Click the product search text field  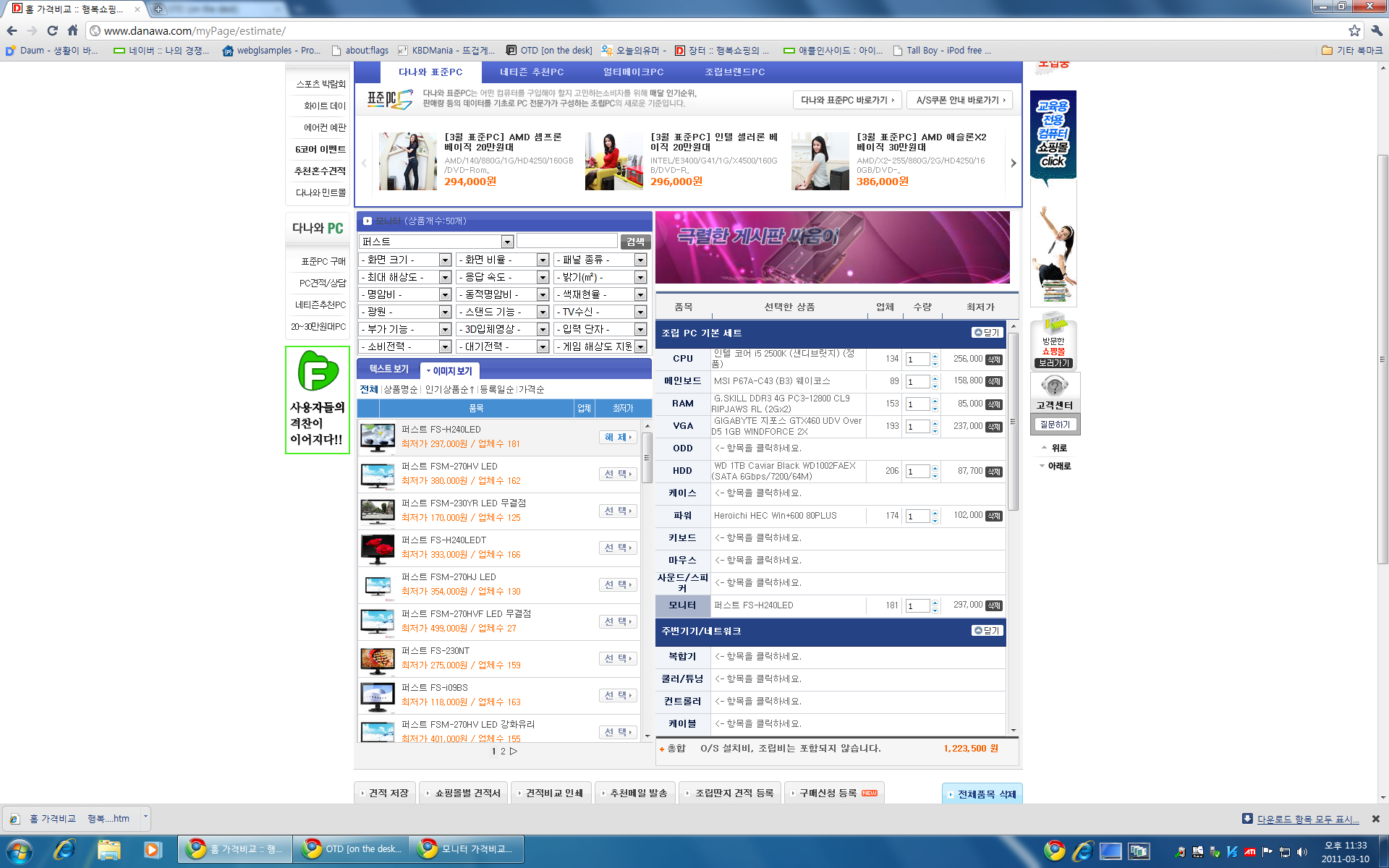(567, 242)
